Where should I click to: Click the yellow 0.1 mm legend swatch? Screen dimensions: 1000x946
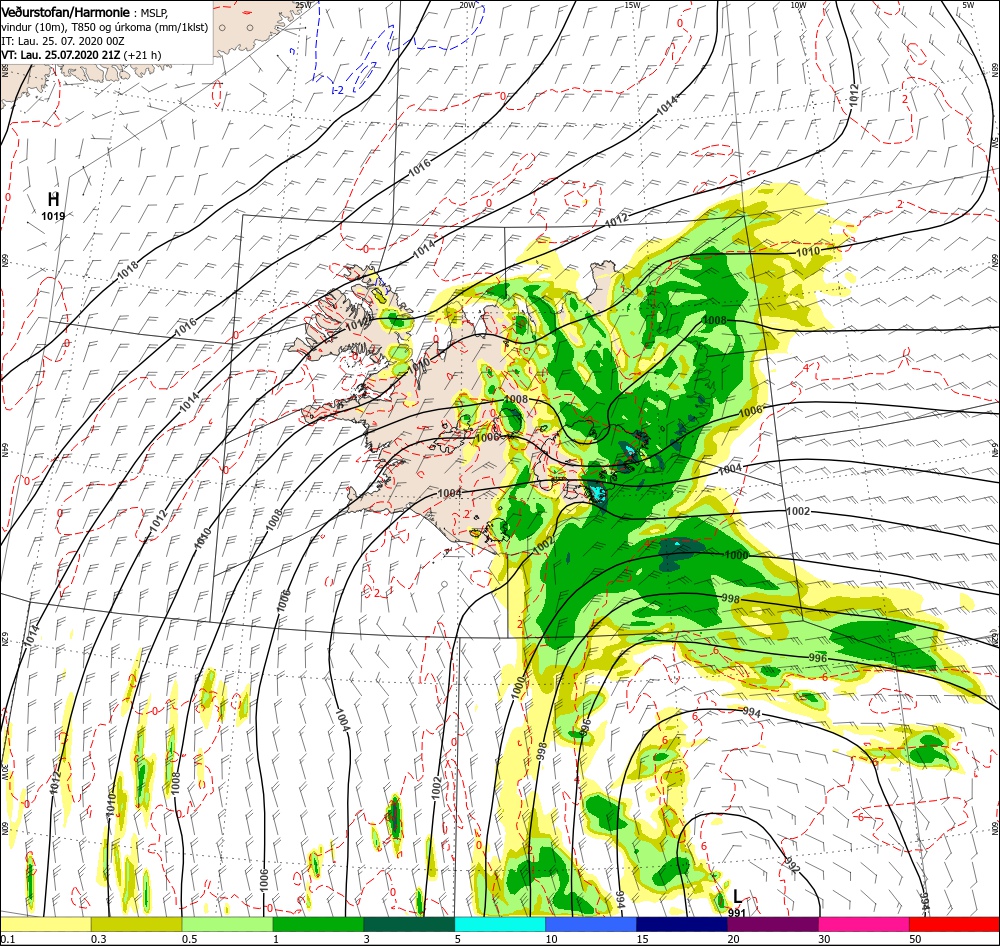pyautogui.click(x=45, y=924)
